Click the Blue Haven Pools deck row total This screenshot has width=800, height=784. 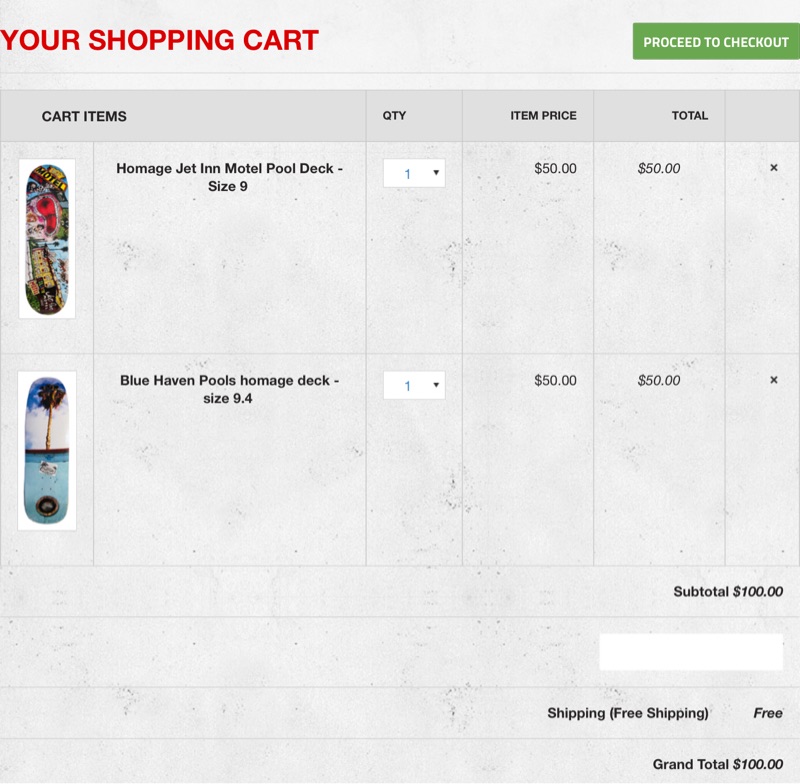[x=659, y=380]
